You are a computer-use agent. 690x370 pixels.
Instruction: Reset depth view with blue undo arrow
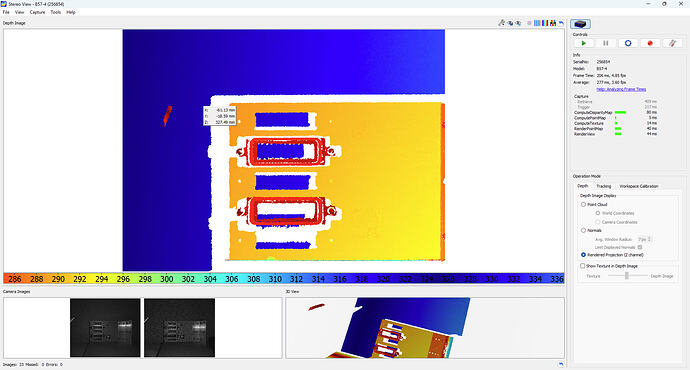[x=561, y=23]
